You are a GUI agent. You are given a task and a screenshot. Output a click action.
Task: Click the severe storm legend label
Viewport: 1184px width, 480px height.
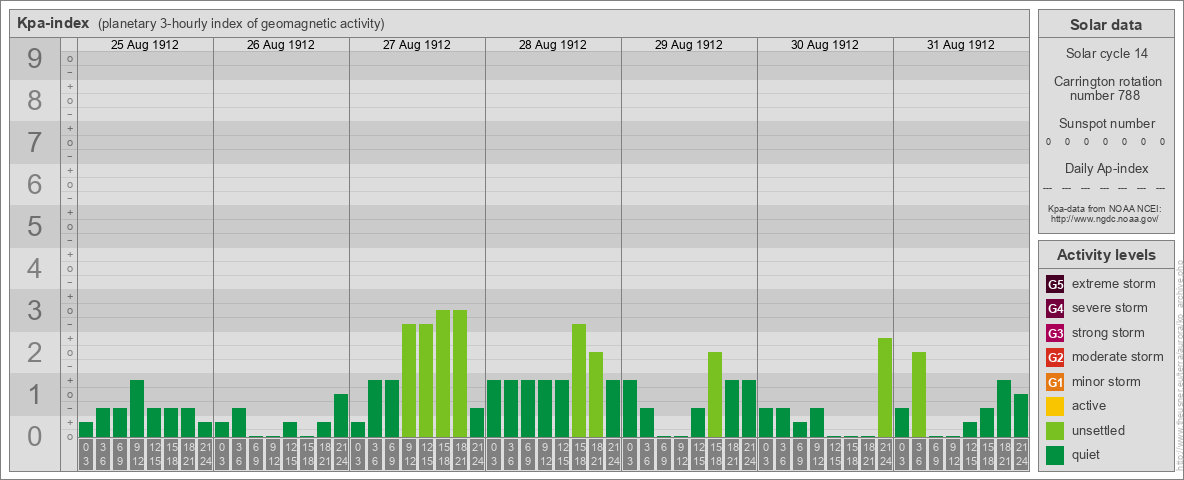(1110, 309)
